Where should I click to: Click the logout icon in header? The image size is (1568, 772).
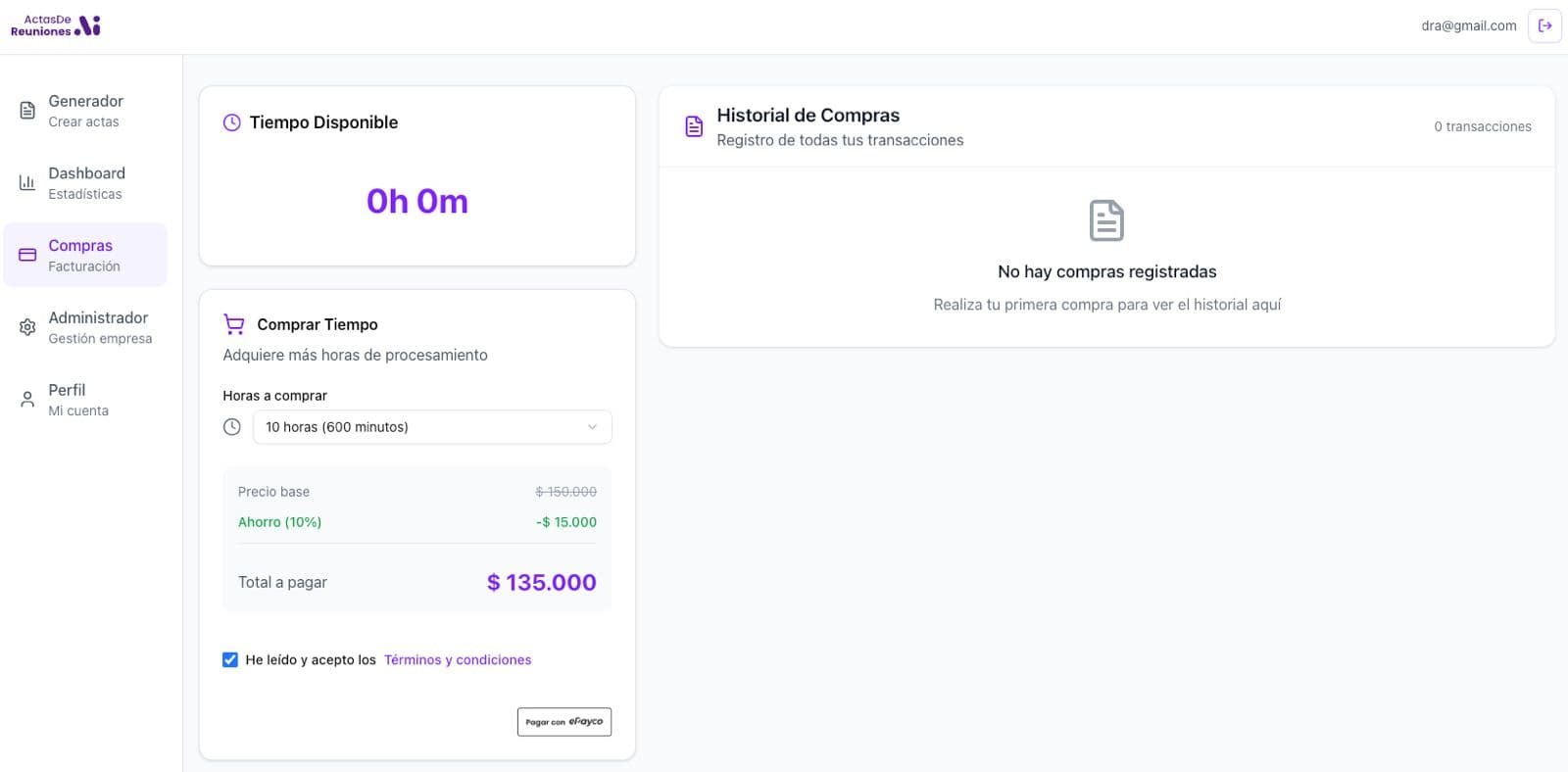pyautogui.click(x=1544, y=26)
